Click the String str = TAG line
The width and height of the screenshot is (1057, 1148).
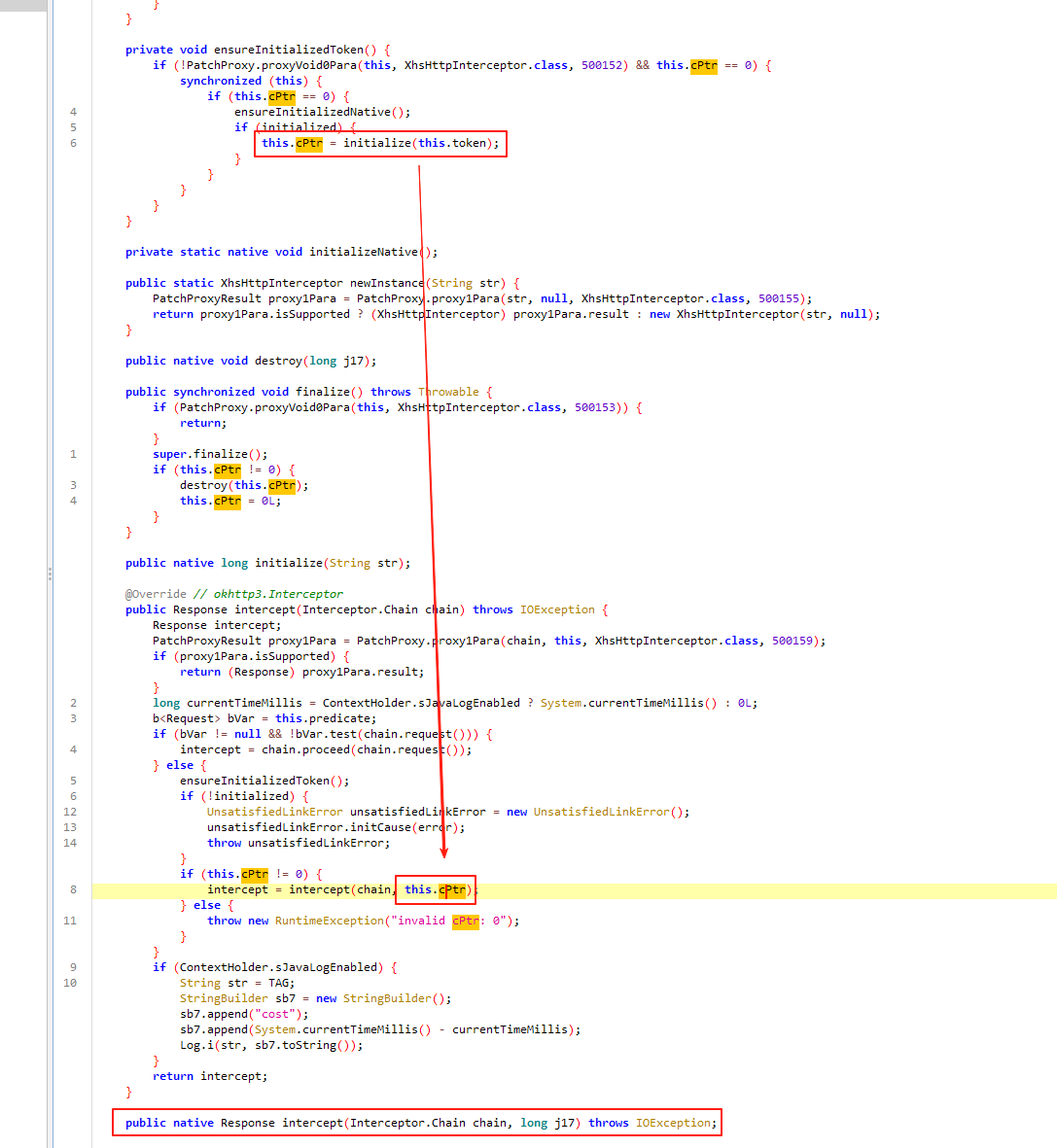click(237, 984)
